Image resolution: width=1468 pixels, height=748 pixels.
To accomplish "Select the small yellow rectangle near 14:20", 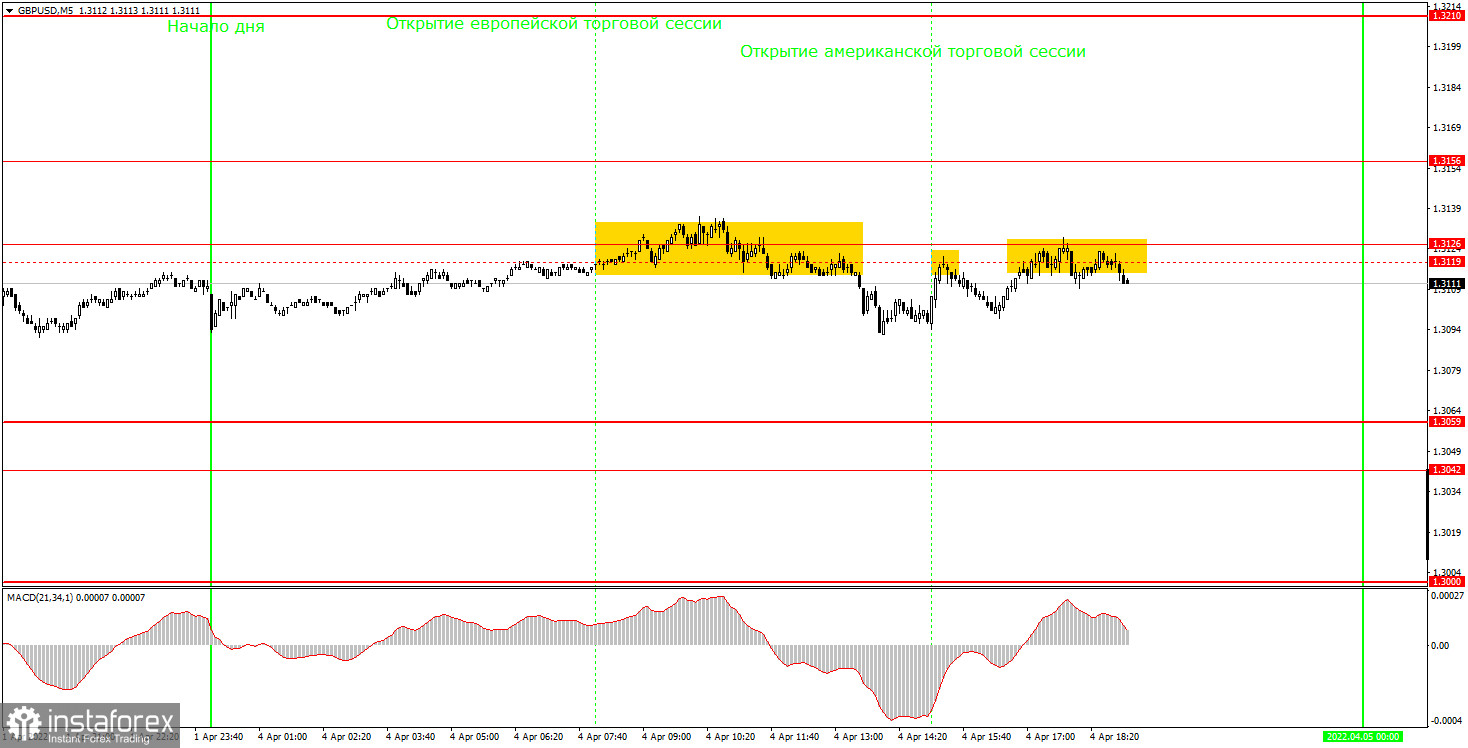I will (945, 263).
